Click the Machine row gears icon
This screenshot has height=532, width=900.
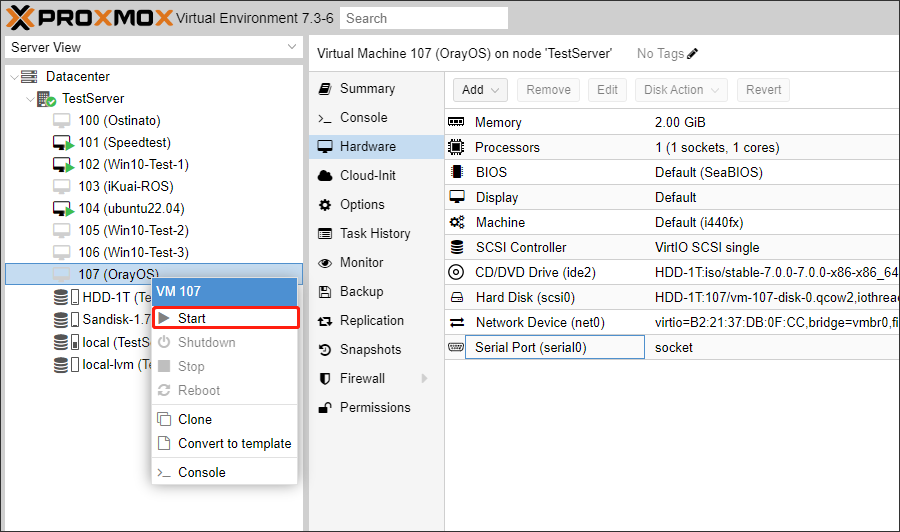457,222
